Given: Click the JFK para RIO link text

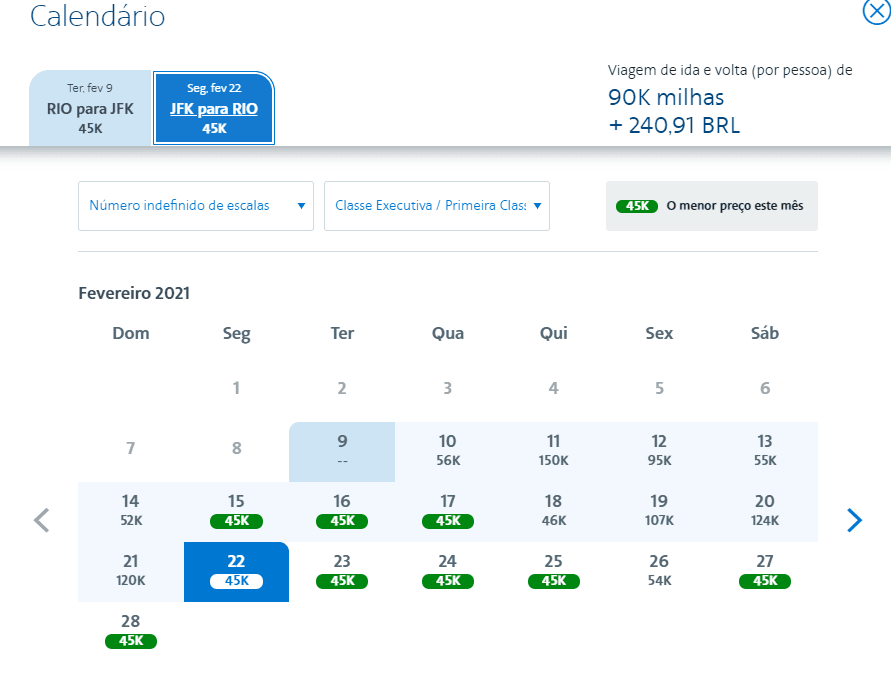Looking at the screenshot, I should pyautogui.click(x=214, y=109).
